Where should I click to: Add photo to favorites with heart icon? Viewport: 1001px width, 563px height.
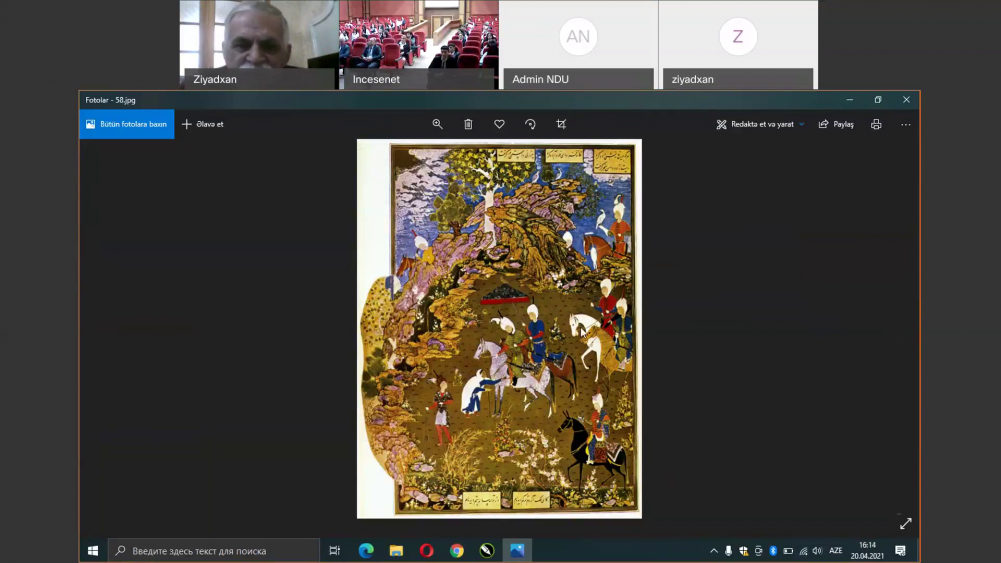click(499, 124)
